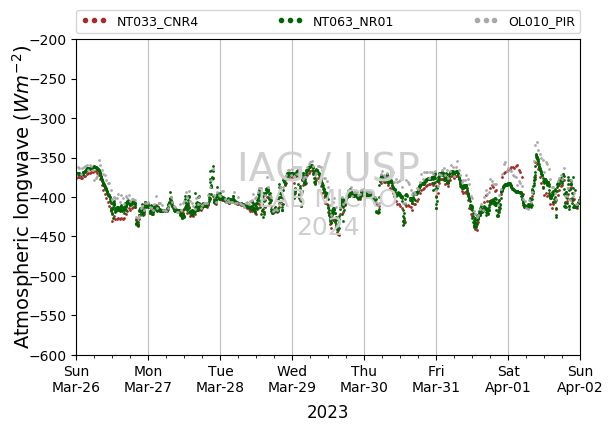
Task: Click the Tue Mar-28 date label
Action: click(x=220, y=379)
